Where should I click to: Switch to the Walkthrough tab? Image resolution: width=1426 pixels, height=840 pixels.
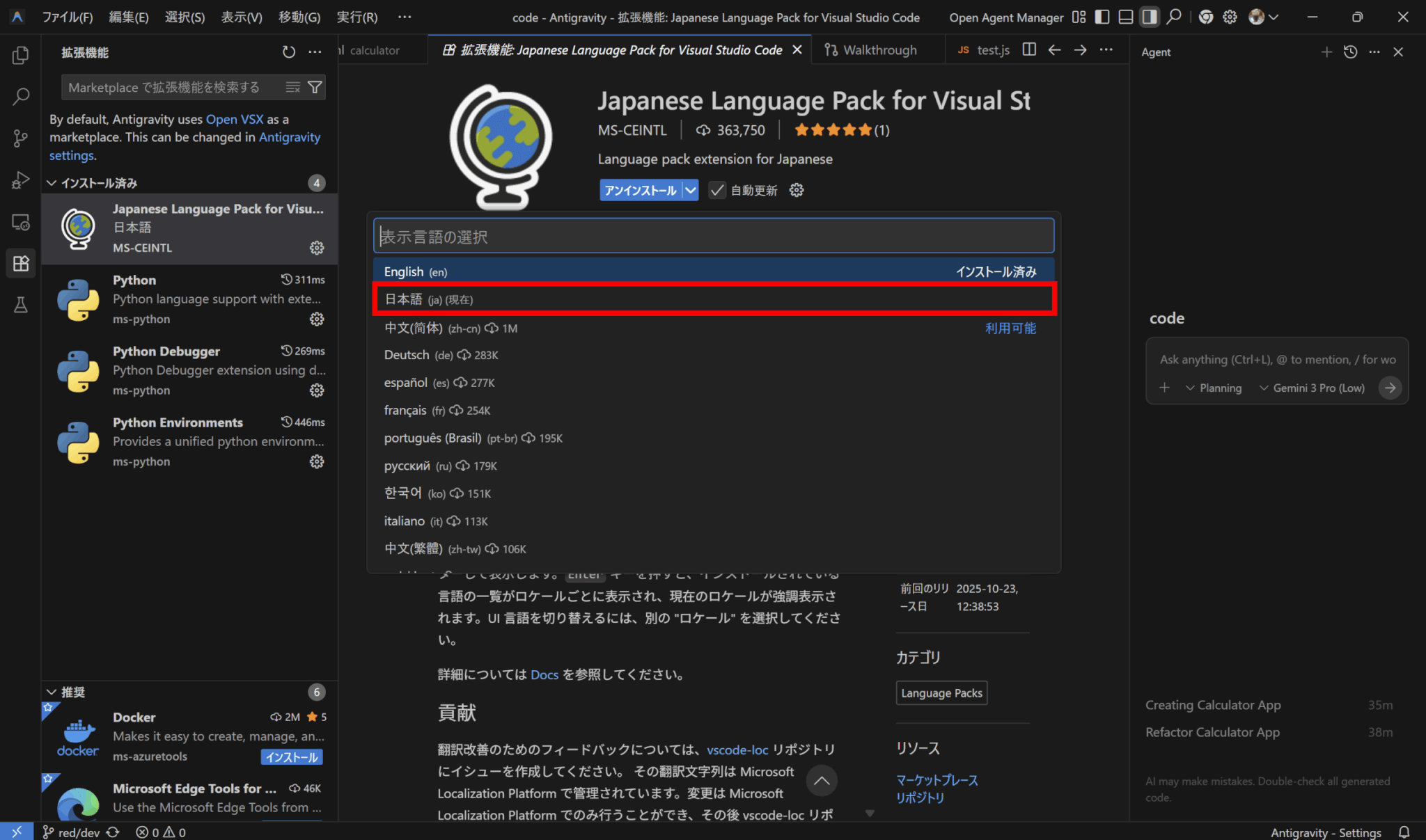pos(871,50)
